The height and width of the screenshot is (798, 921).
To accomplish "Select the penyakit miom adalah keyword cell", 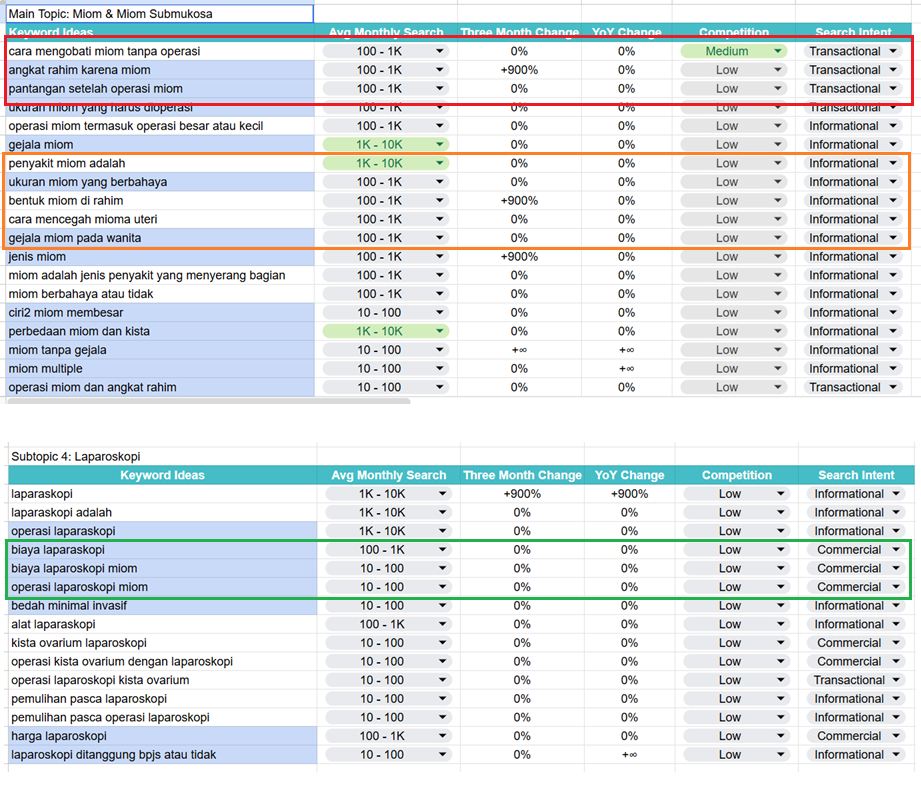I will 160,163.
